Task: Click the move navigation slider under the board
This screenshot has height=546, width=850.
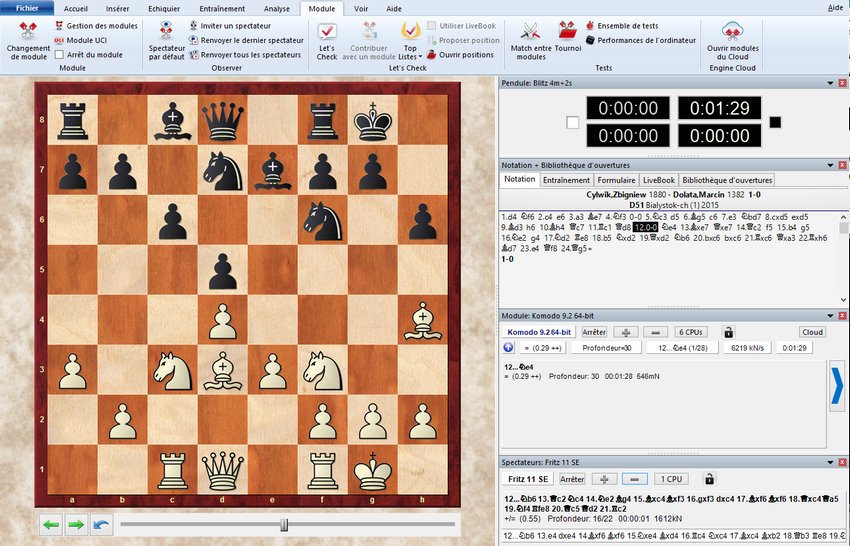Action: (x=285, y=524)
